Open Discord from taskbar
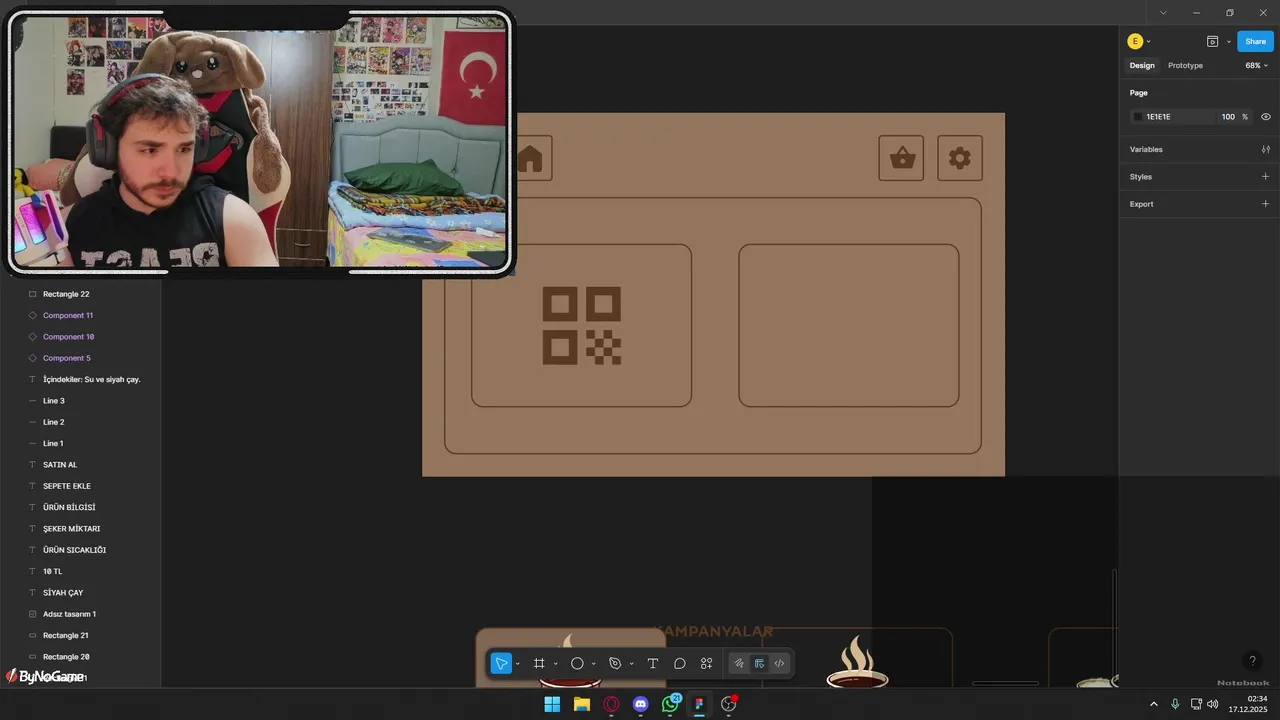Viewport: 1280px width, 720px height. tap(641, 704)
